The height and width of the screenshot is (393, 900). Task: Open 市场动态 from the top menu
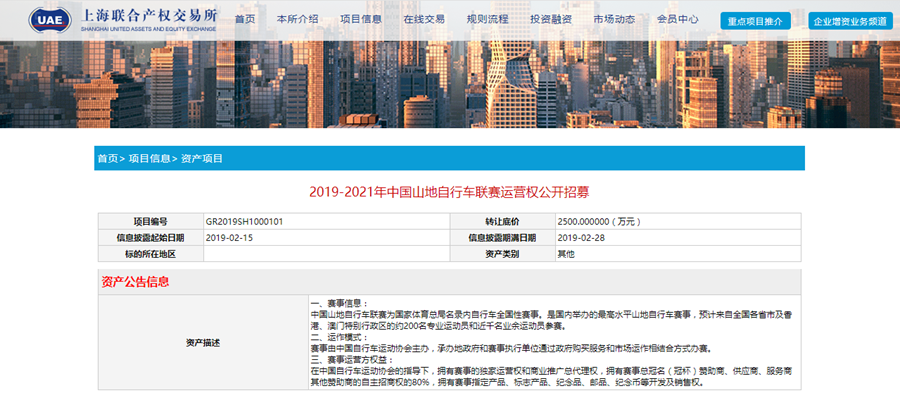click(614, 19)
